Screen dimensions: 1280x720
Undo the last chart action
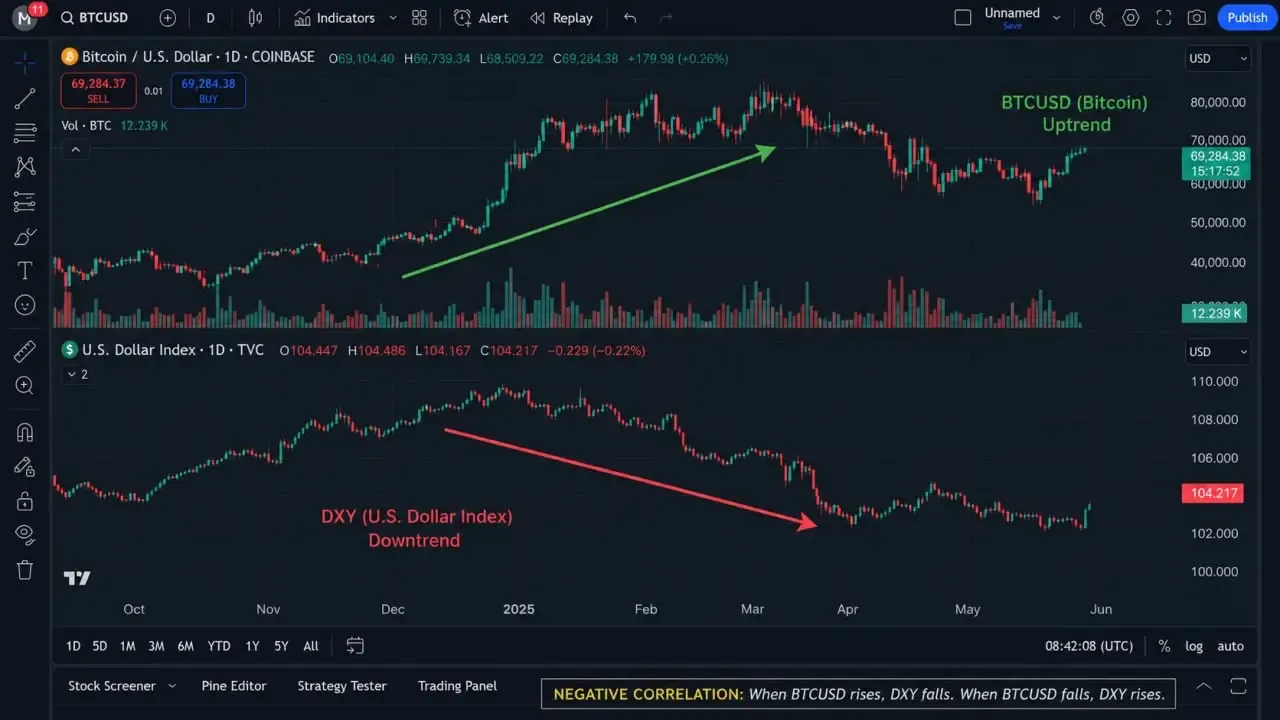tap(629, 18)
